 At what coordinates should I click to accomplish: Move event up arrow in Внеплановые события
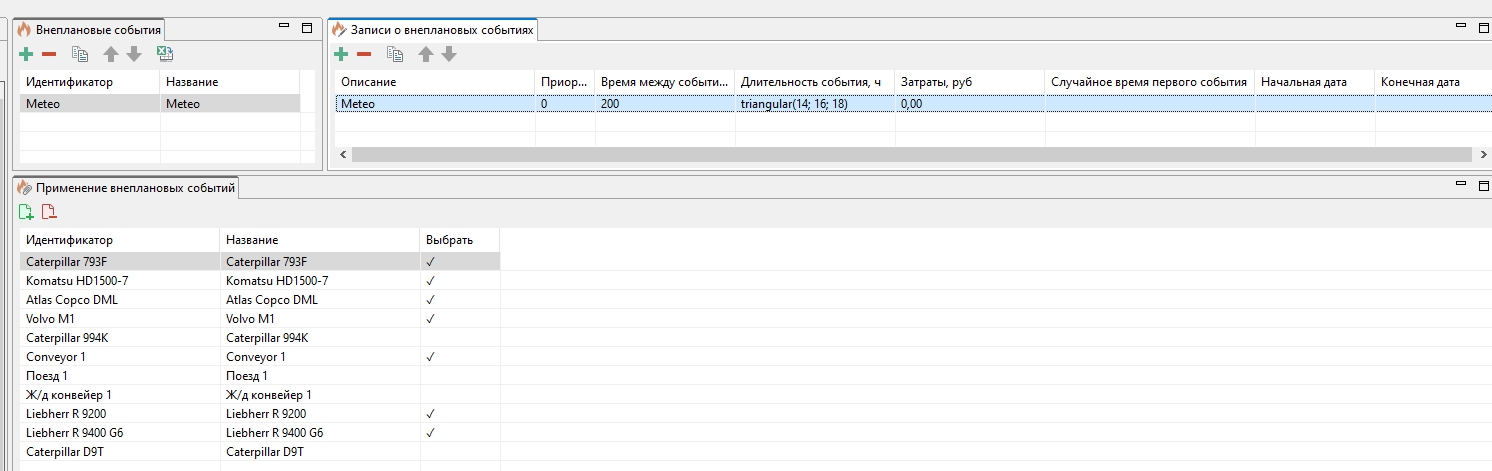[x=111, y=54]
